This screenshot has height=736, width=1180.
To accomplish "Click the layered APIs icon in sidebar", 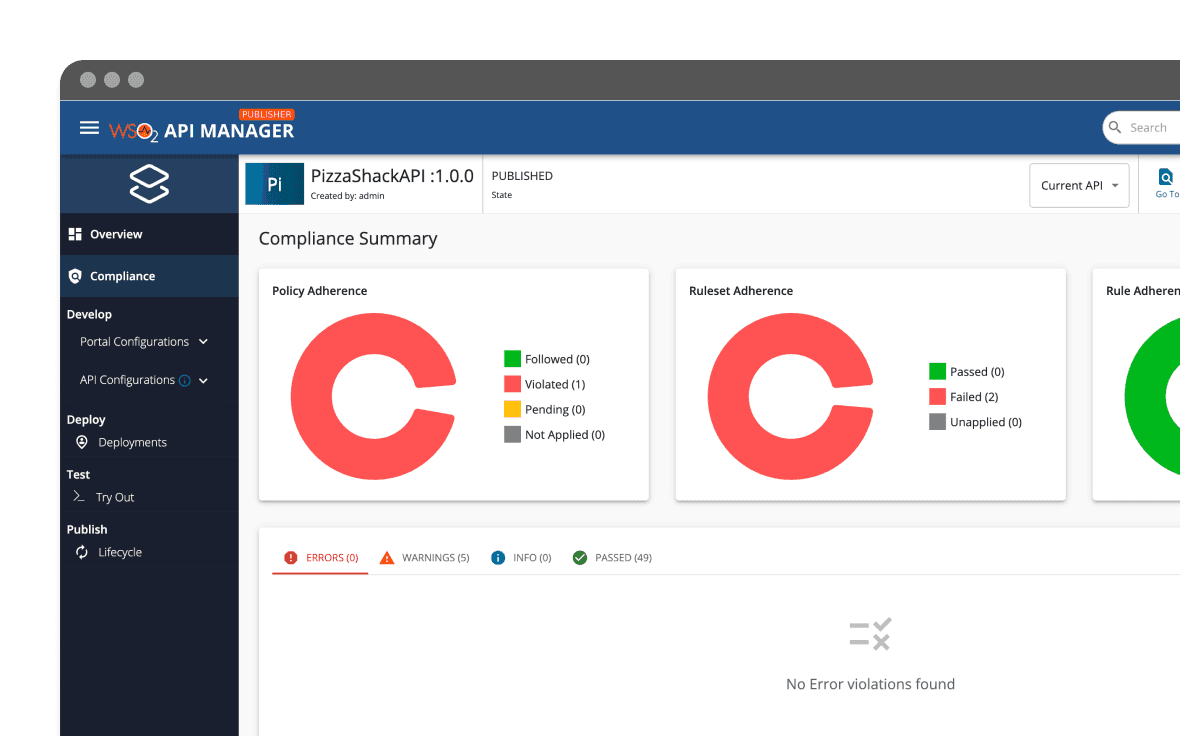I will point(149,185).
